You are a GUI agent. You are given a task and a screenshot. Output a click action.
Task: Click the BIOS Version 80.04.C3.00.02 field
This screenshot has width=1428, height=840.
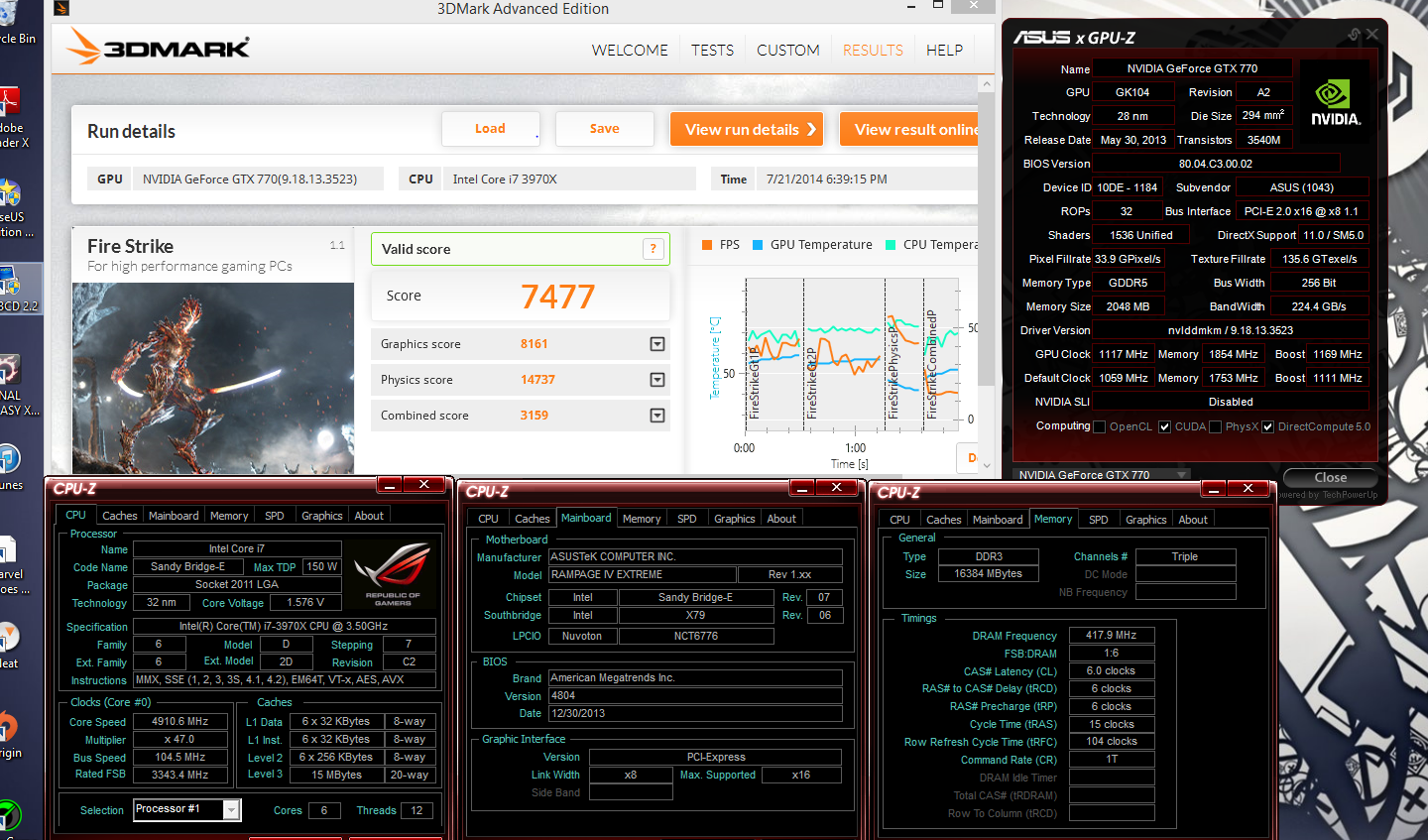click(1215, 164)
